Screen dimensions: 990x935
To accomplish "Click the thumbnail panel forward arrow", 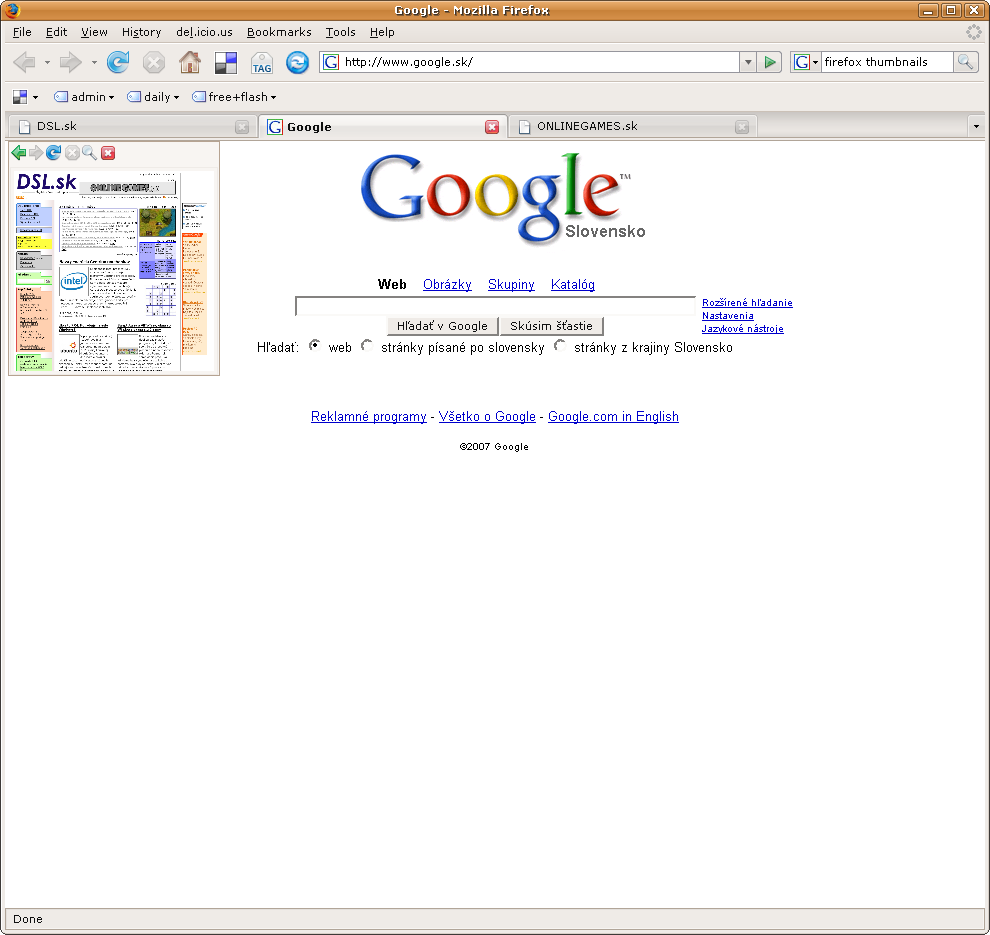I will [x=36, y=152].
